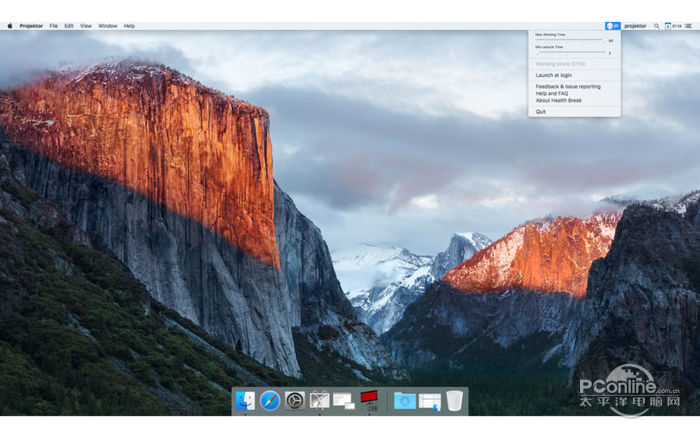Image resolution: width=700 pixels, height=438 pixels.
Task: Launch Finder from the Dock
Action: coord(246,400)
